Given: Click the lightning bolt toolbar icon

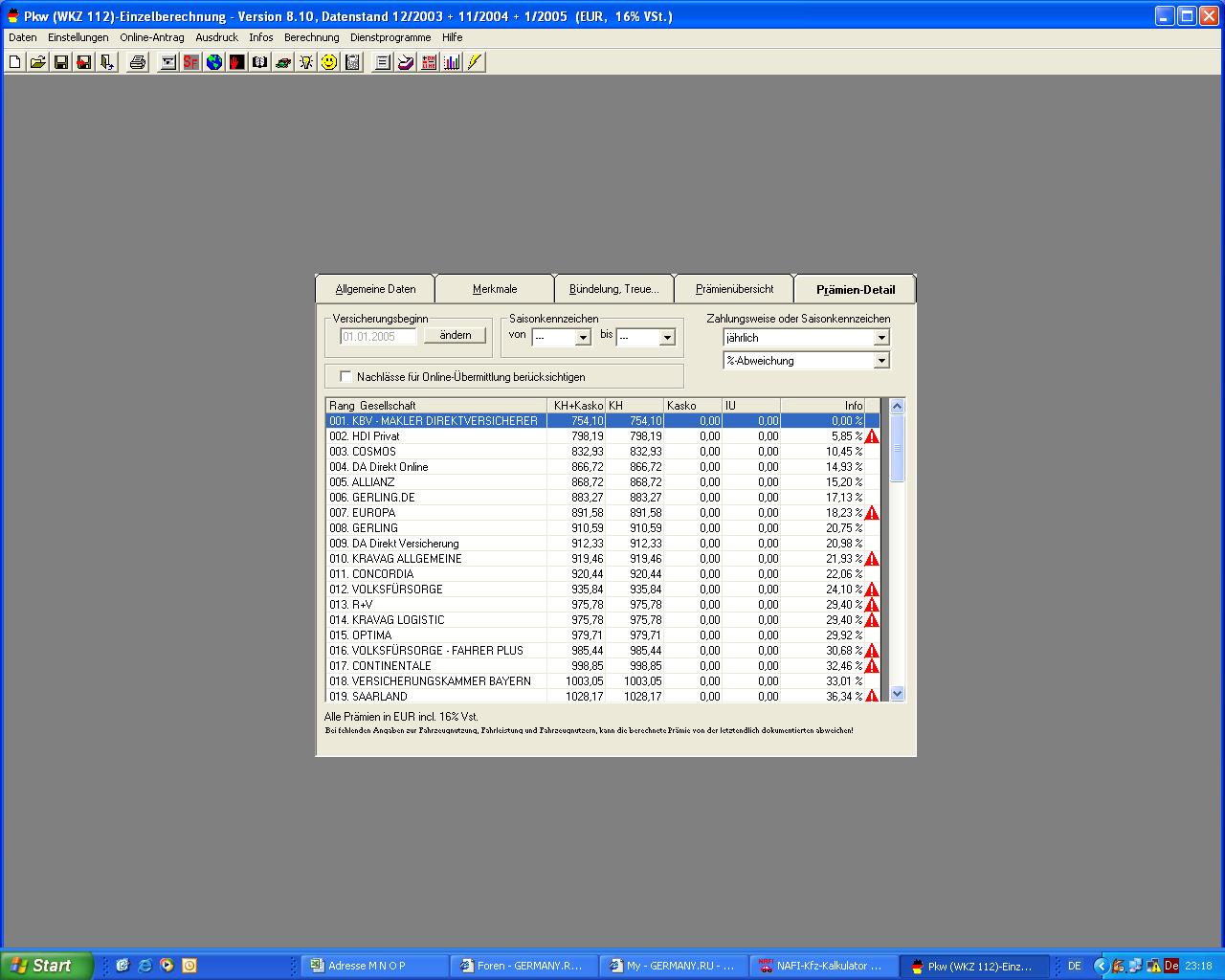Looking at the screenshot, I should tap(475, 62).
